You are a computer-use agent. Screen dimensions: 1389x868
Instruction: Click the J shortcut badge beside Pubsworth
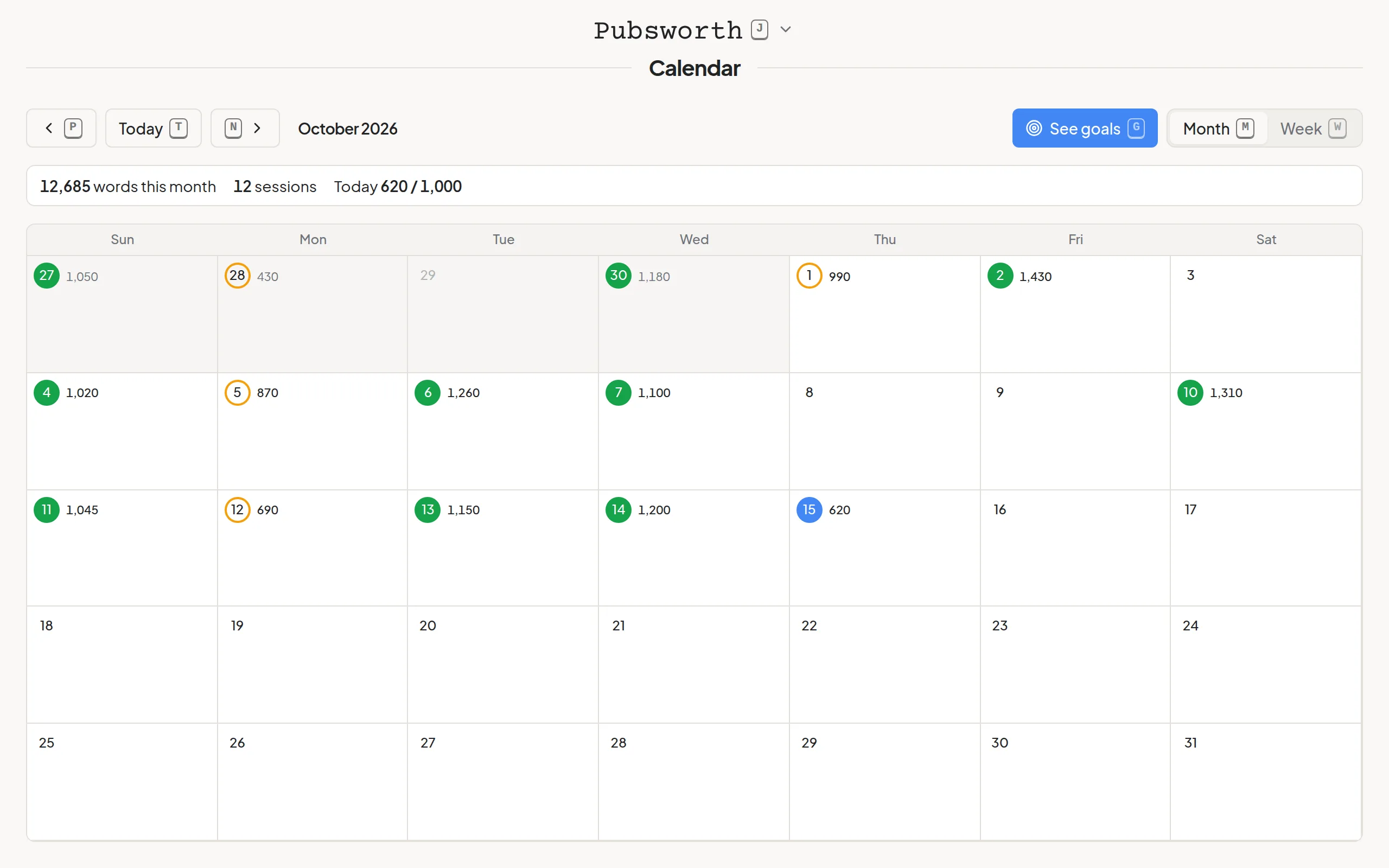tap(760, 29)
